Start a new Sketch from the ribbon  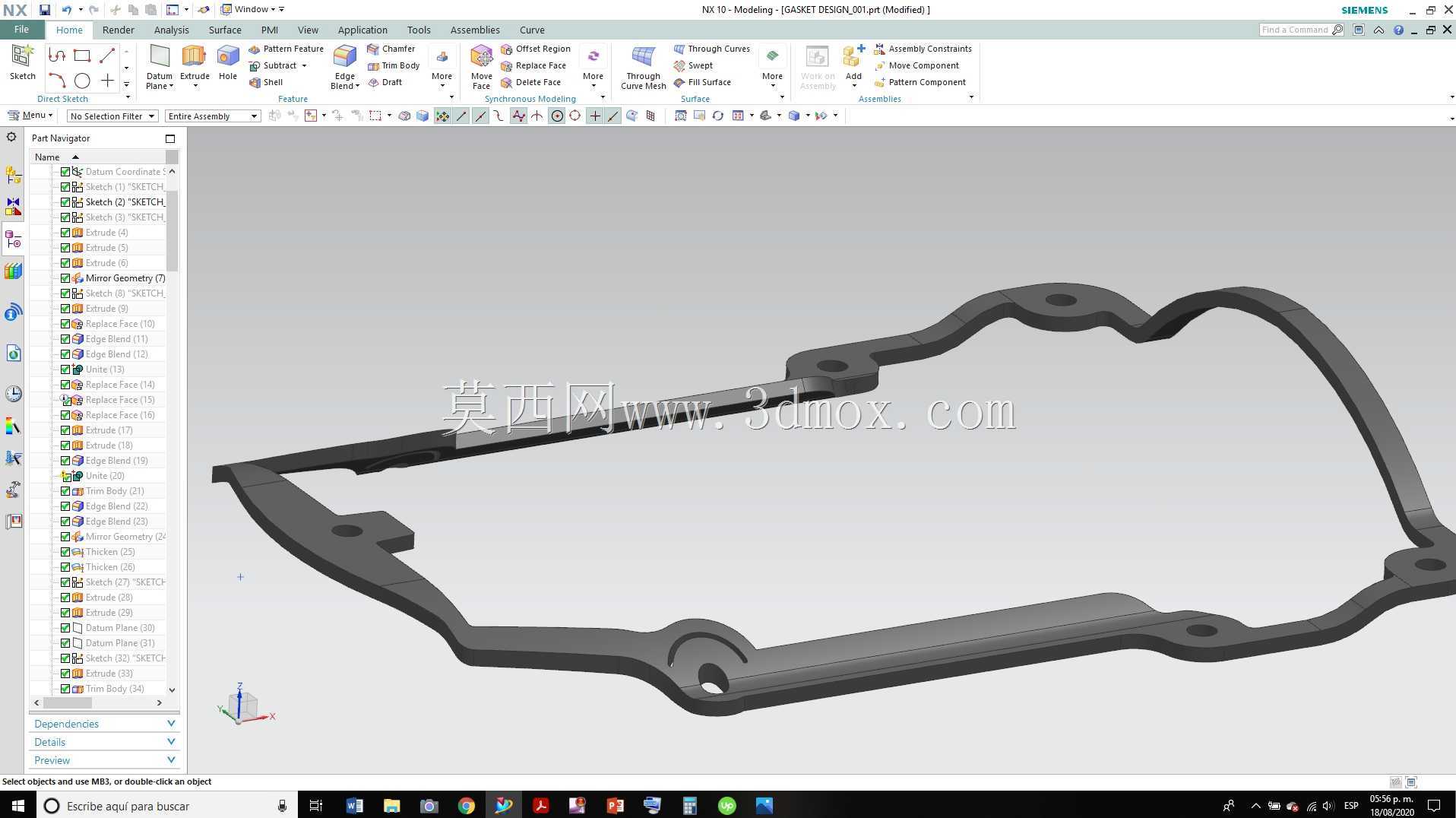coord(22,62)
